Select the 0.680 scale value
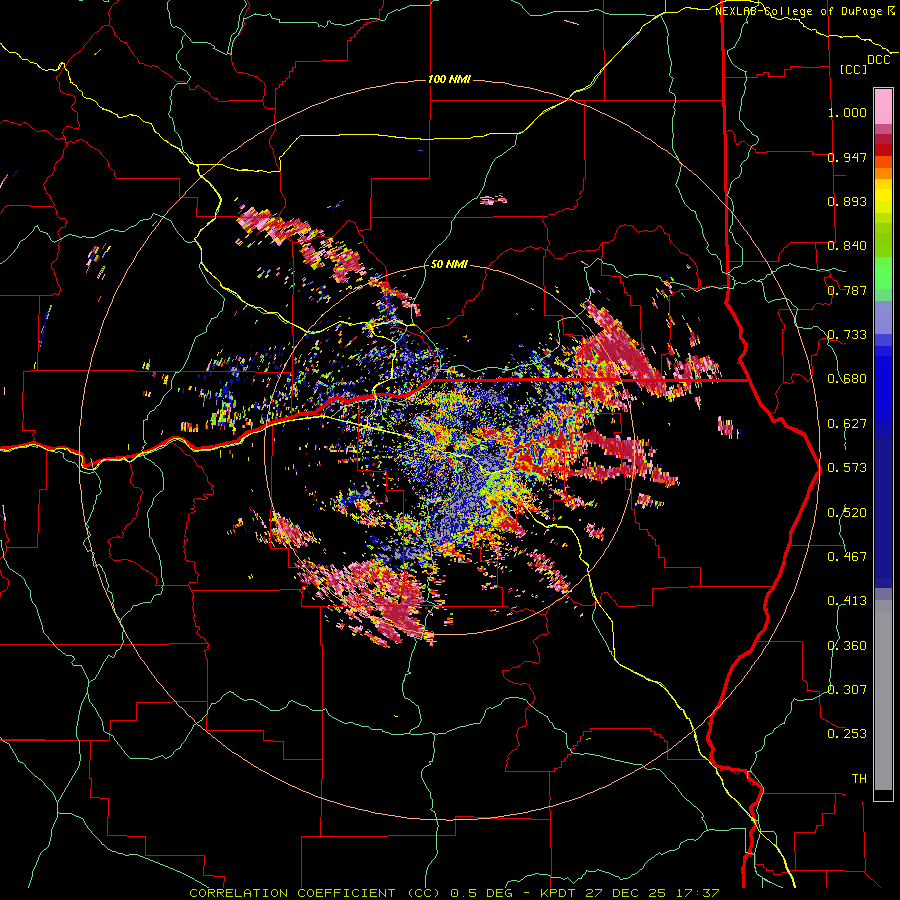 tap(847, 379)
